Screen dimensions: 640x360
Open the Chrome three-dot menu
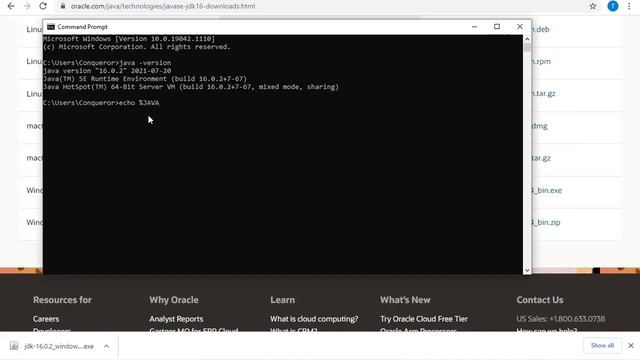click(x=629, y=6)
